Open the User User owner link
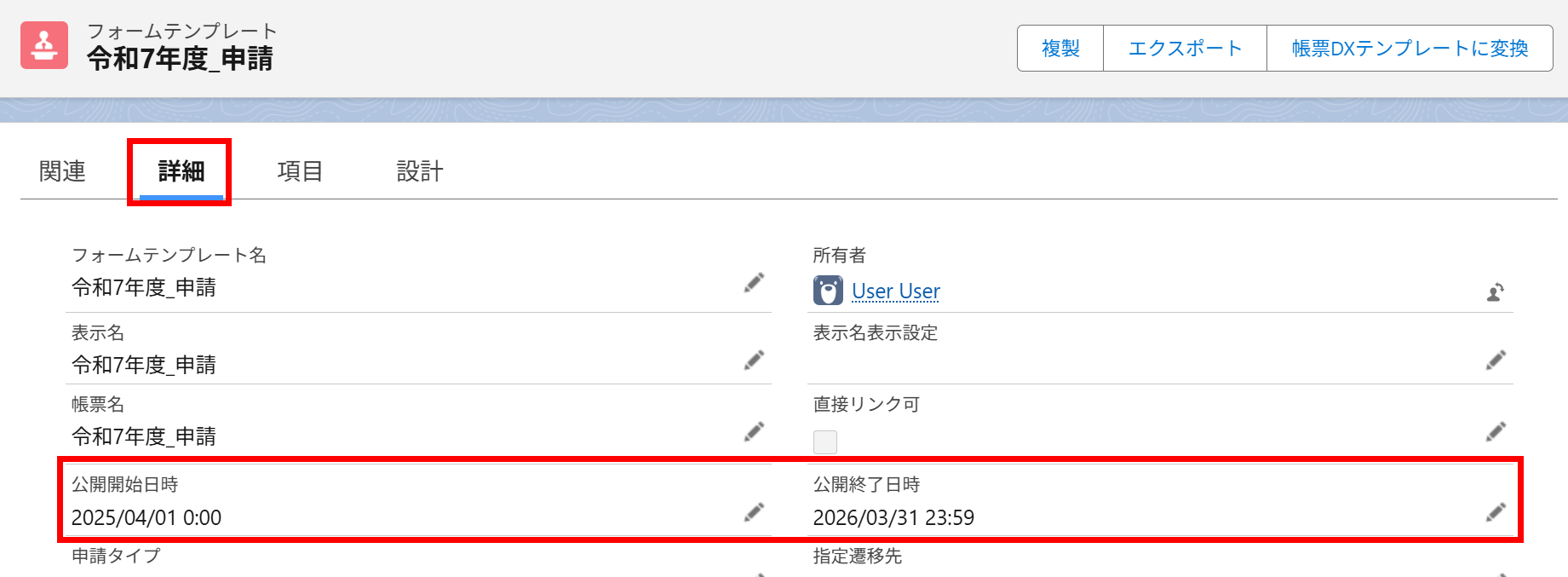1568x577 pixels. click(x=895, y=291)
